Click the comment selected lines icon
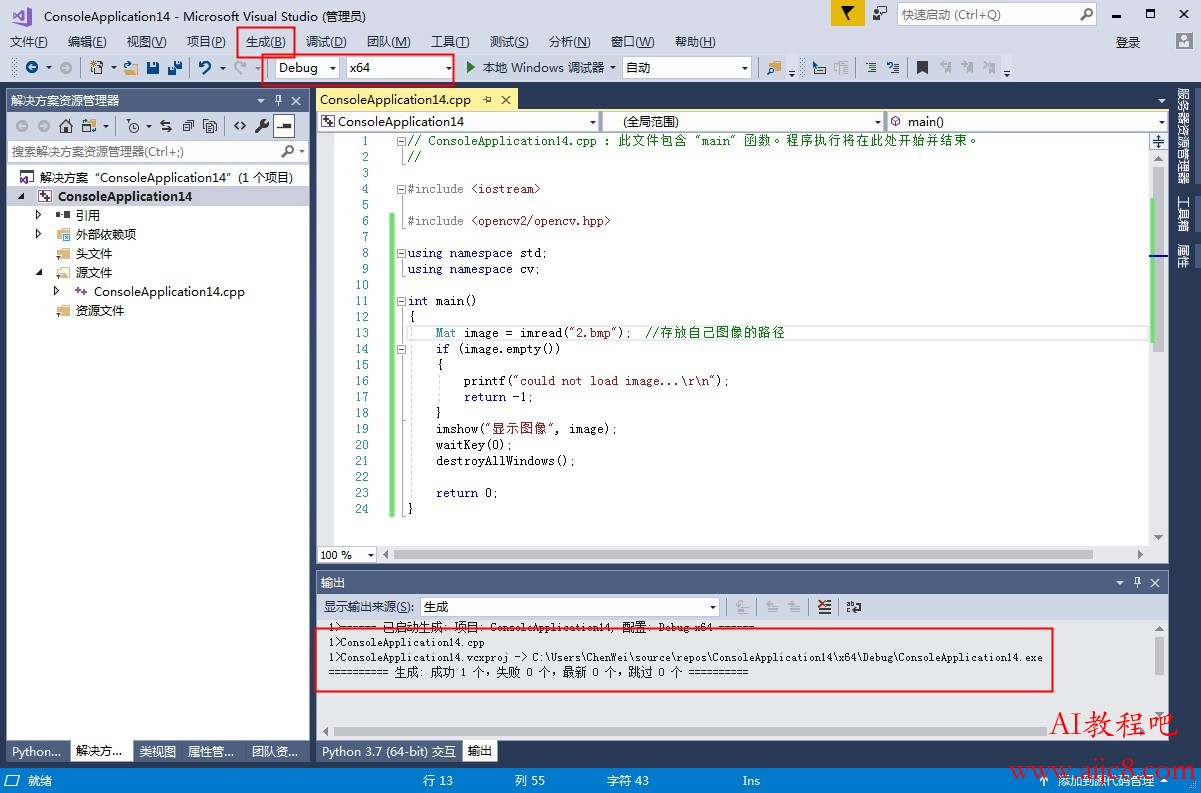This screenshot has height=793, width=1201. [x=871, y=67]
